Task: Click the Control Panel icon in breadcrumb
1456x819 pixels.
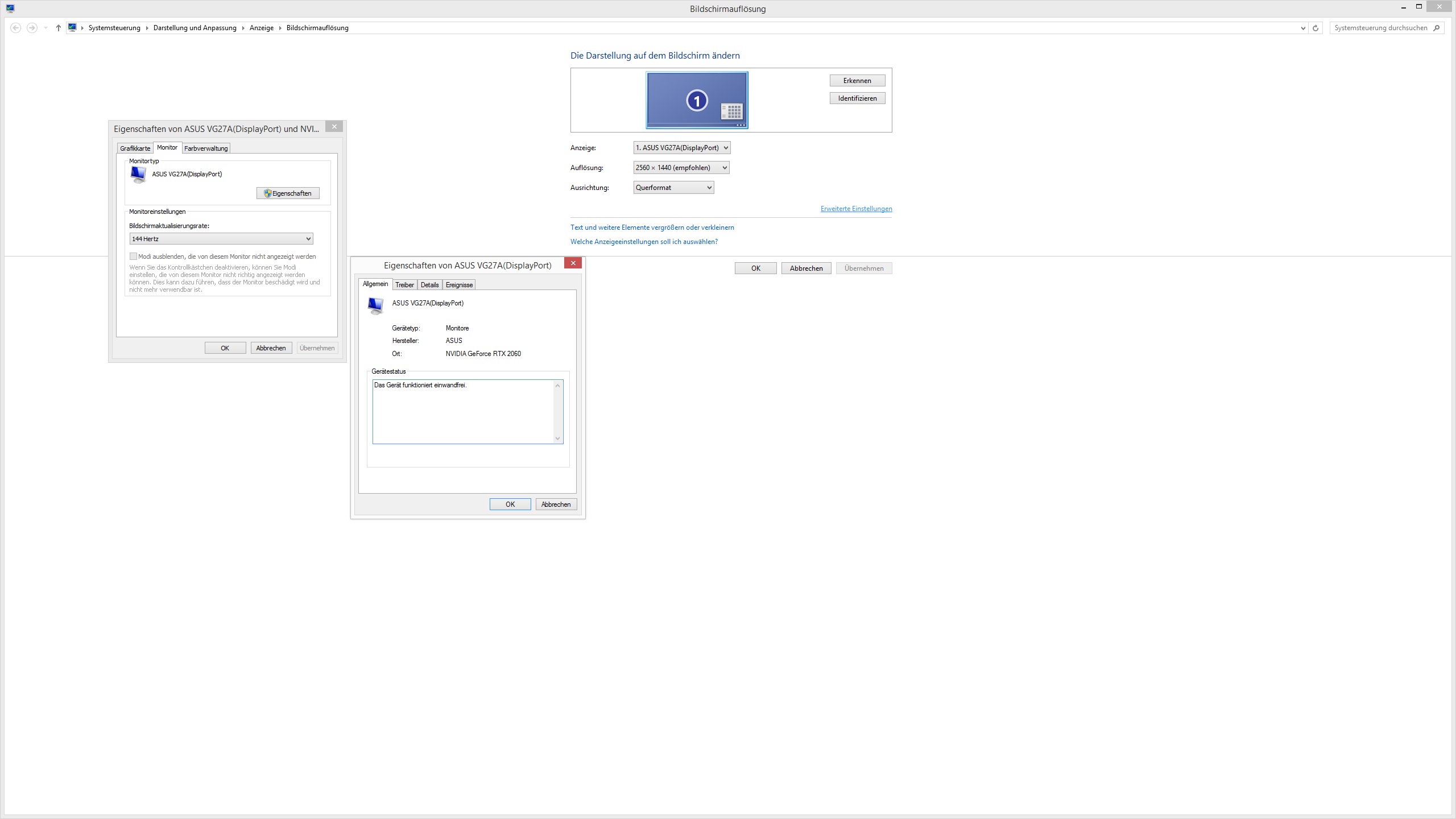Action: point(72,27)
